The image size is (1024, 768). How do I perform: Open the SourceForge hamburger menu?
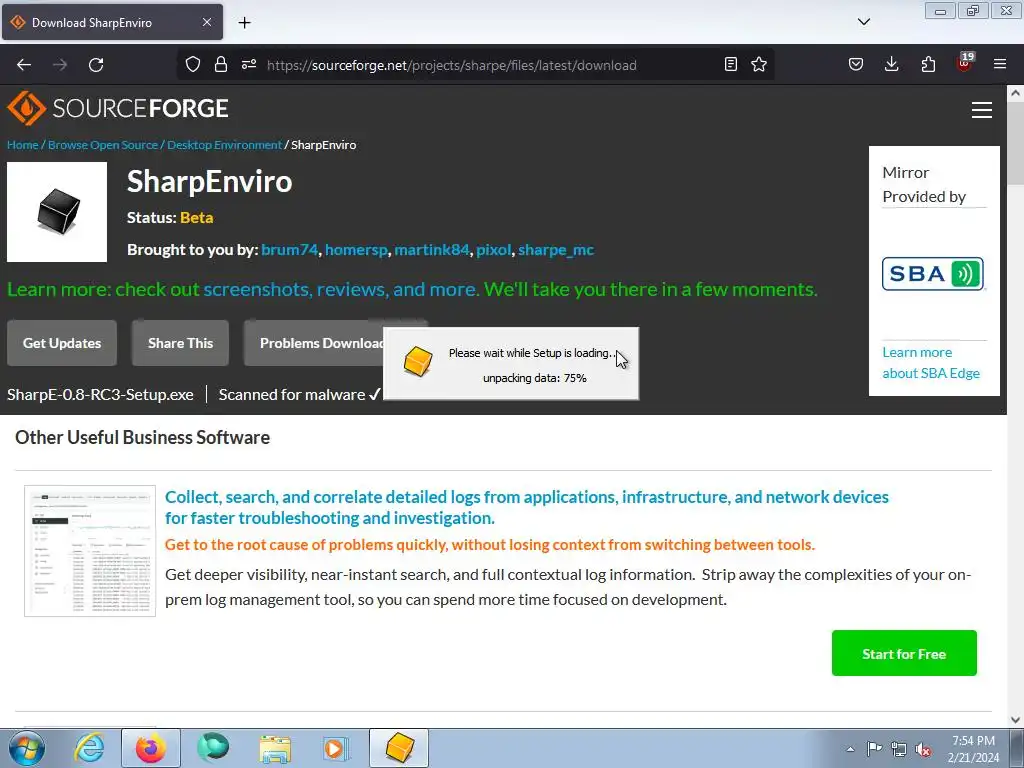pyautogui.click(x=982, y=110)
